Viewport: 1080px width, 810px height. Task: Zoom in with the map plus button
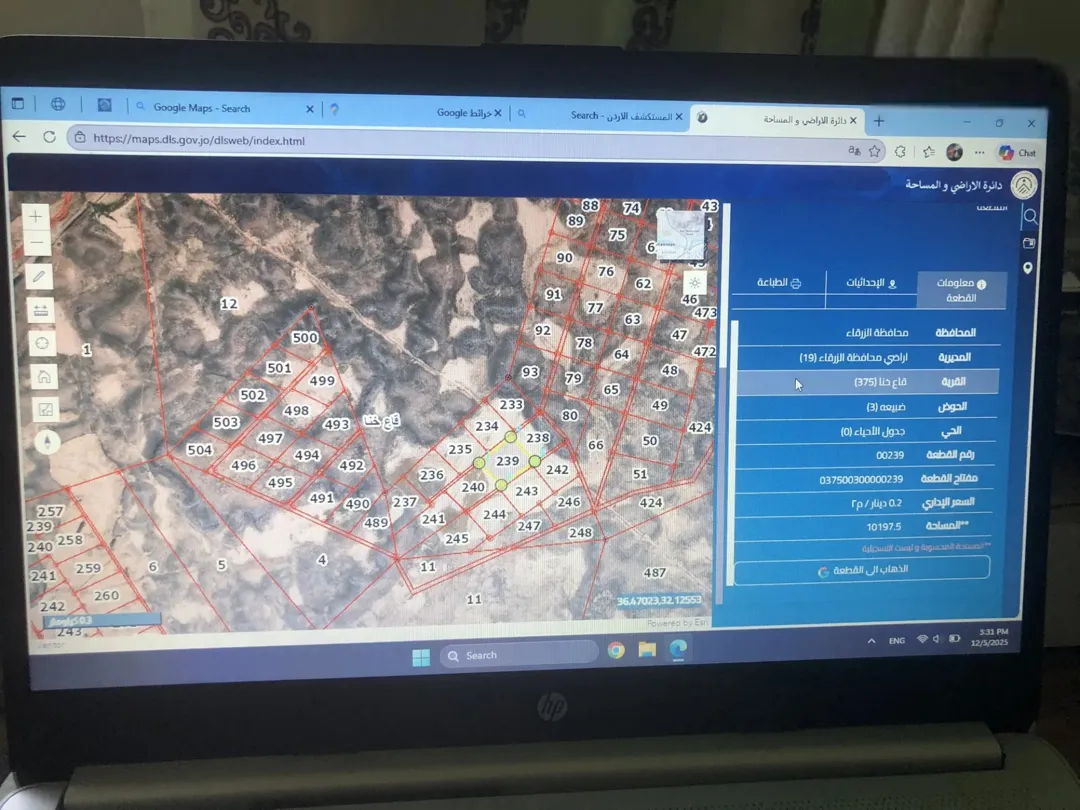click(36, 217)
